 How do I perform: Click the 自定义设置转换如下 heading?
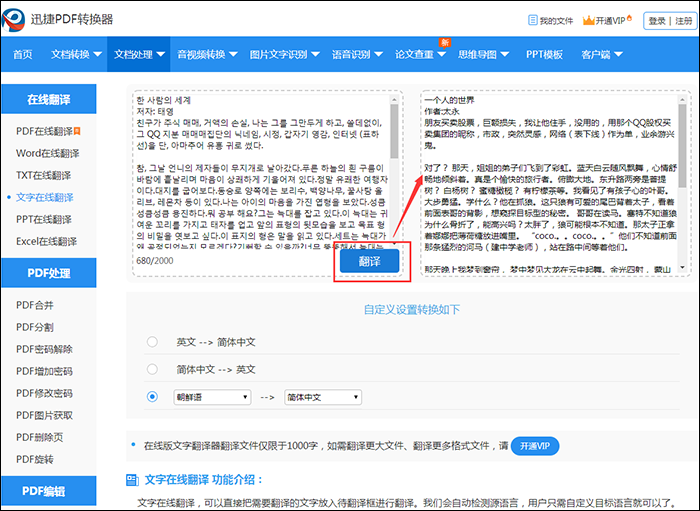tap(412, 309)
